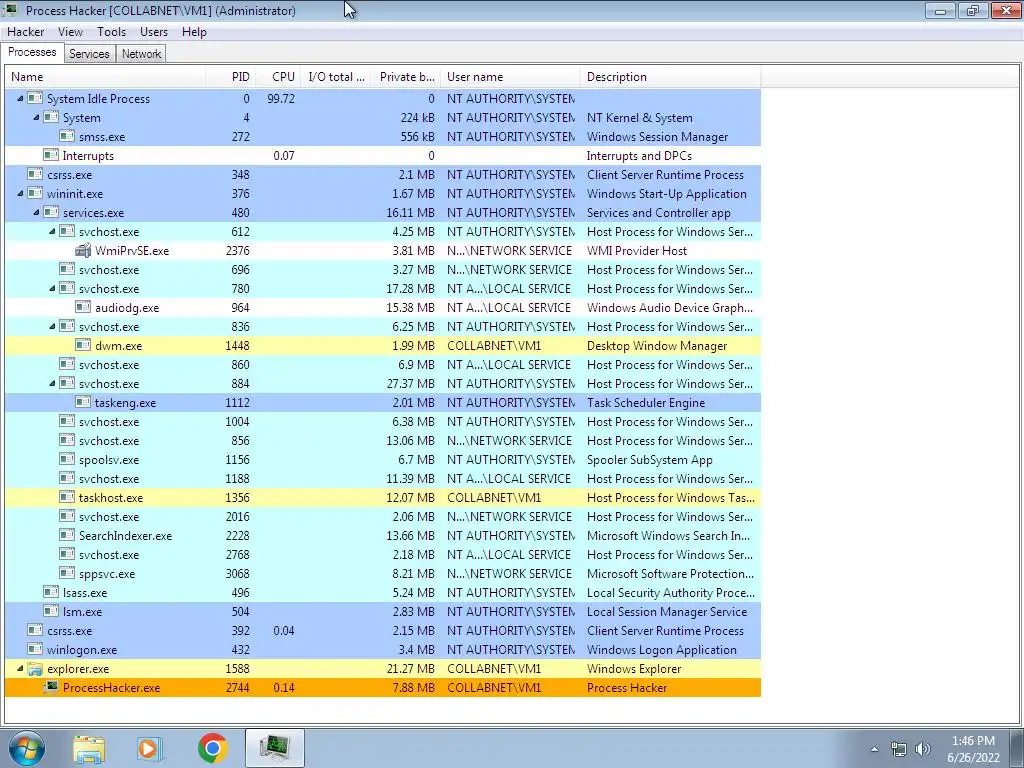Screen dimensions: 1024x768
Task: Collapse svchost.exe PID 612 node
Action: click(52, 231)
